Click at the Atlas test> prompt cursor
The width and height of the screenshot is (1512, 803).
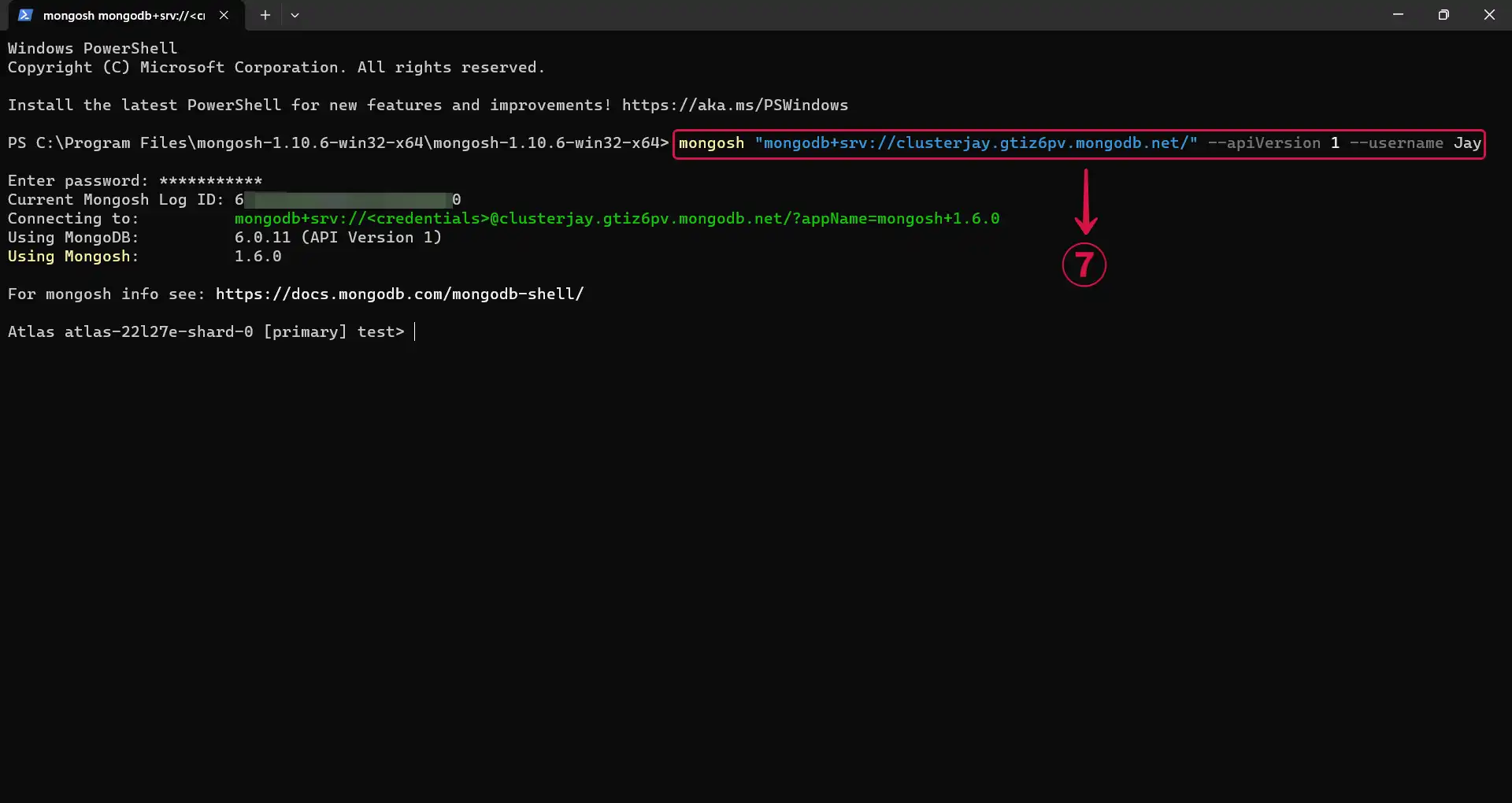(415, 331)
